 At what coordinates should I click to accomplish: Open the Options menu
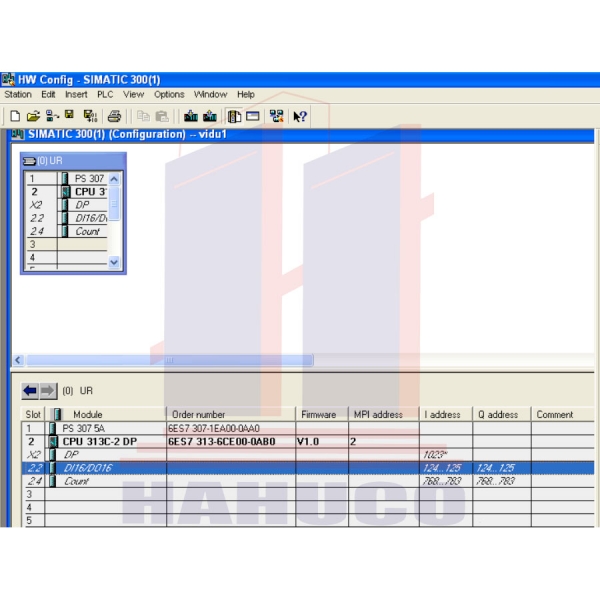click(169, 95)
